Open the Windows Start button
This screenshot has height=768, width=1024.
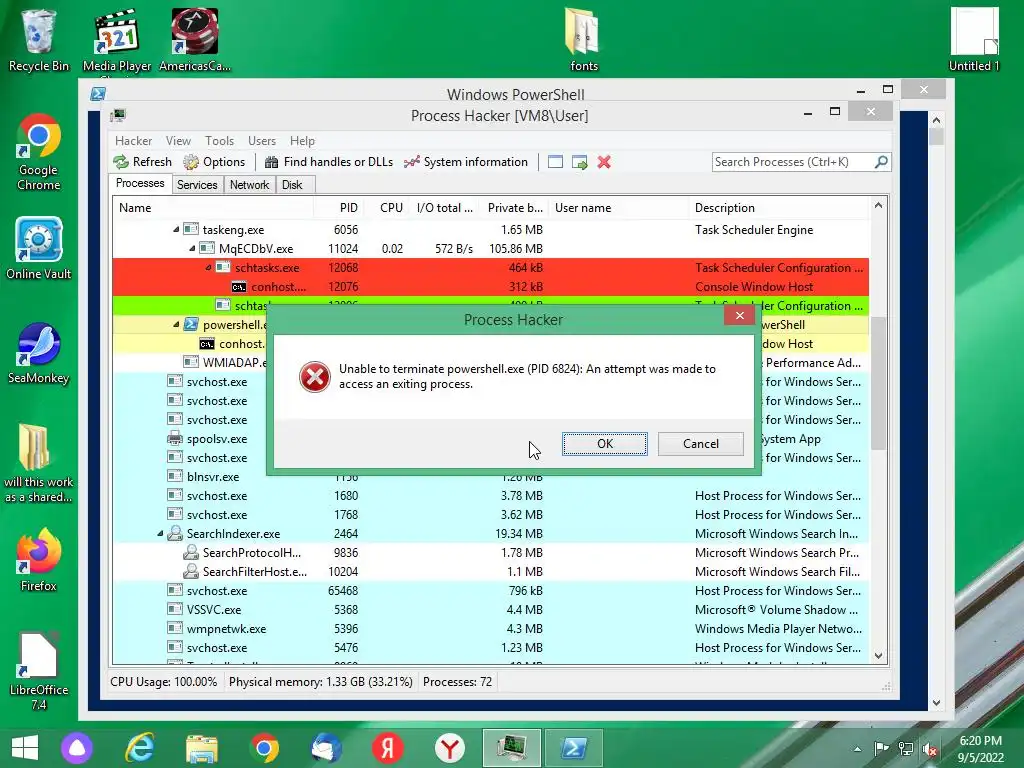[x=25, y=748]
